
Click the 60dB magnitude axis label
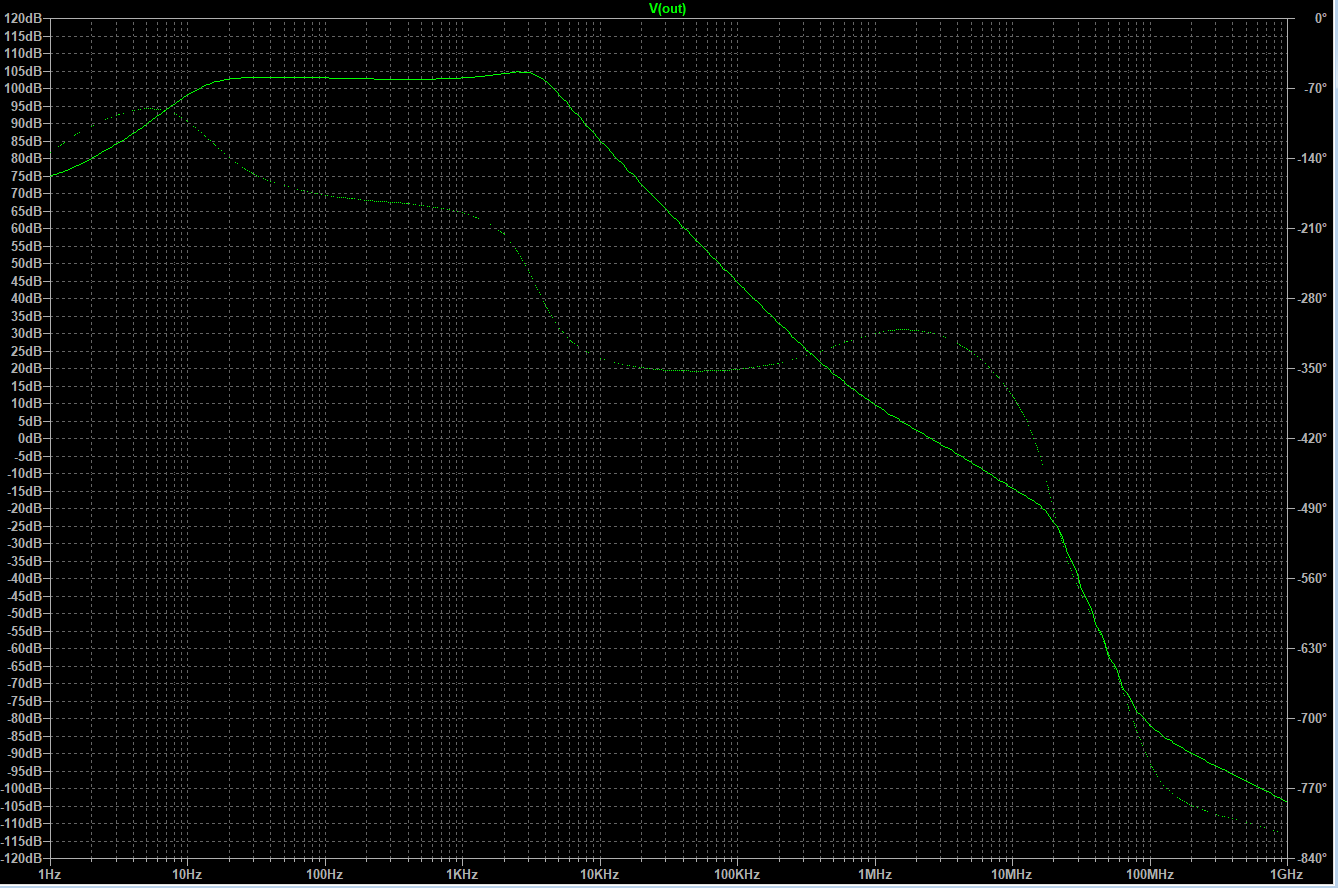click(27, 228)
